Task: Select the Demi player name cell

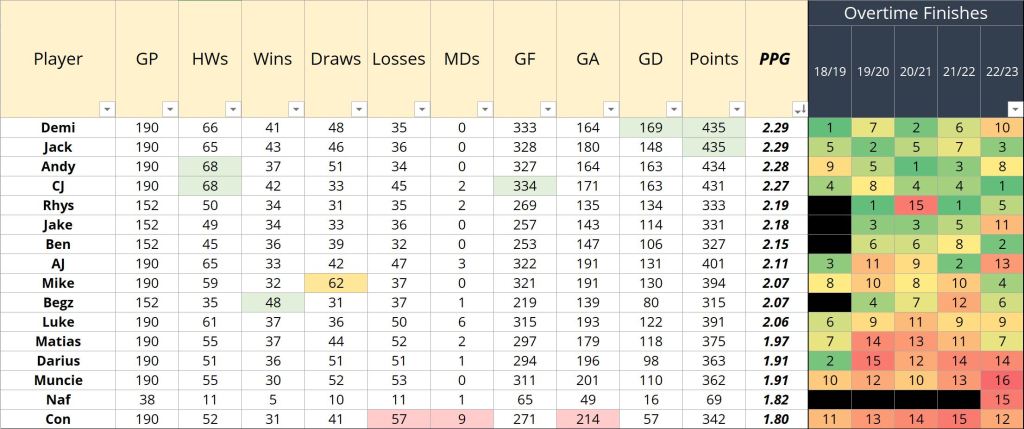Action: coord(58,127)
